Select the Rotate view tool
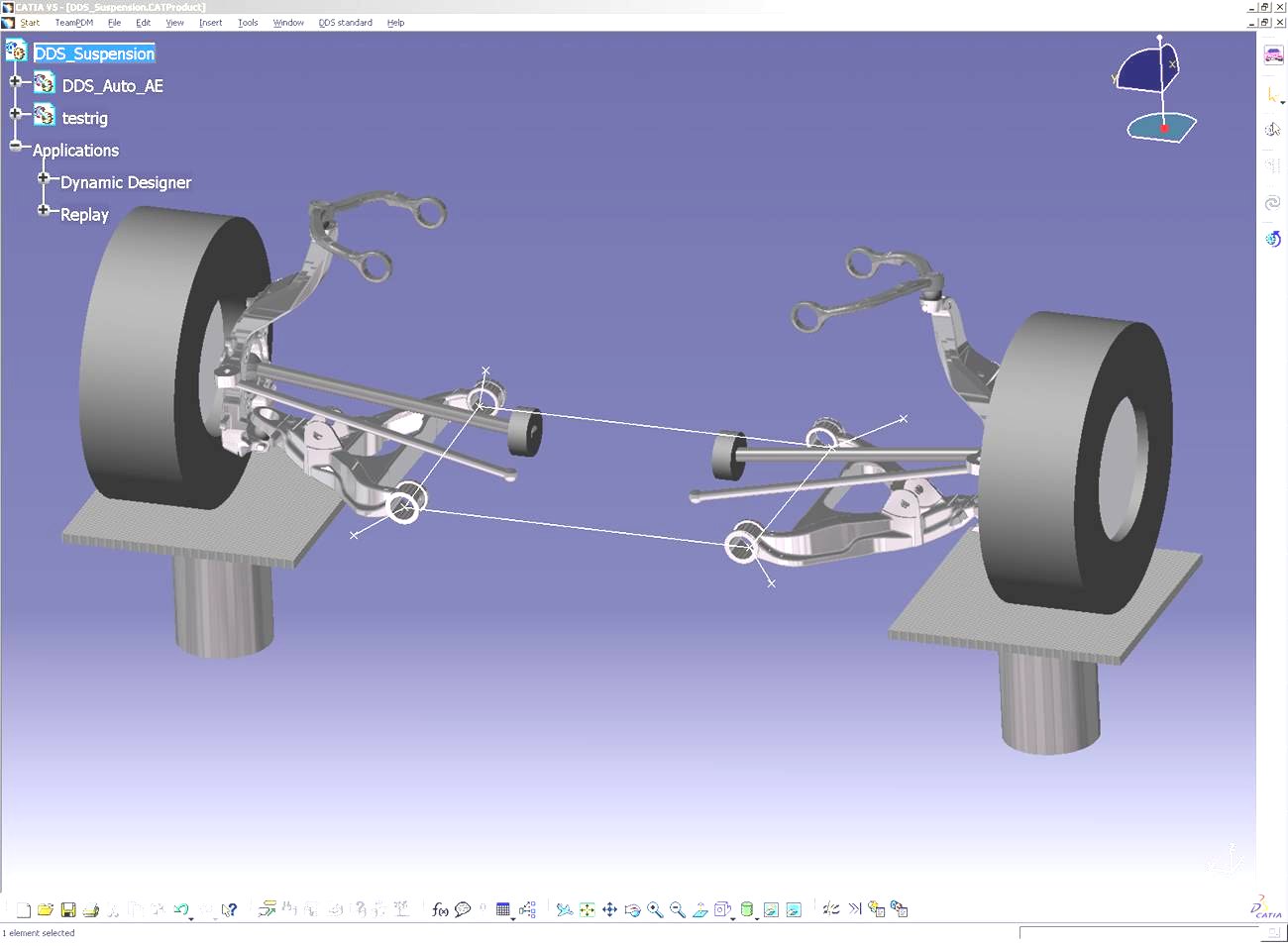The image size is (1288, 946). coord(632,909)
